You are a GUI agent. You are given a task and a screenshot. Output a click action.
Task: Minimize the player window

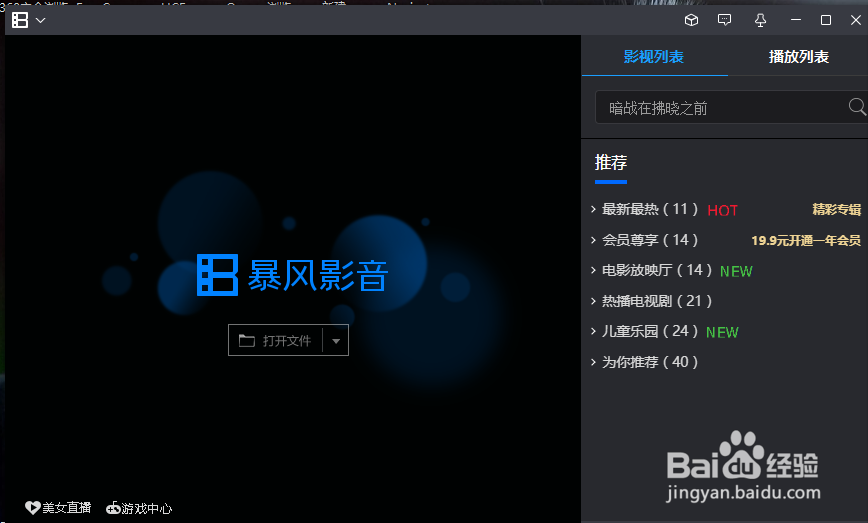(796, 20)
